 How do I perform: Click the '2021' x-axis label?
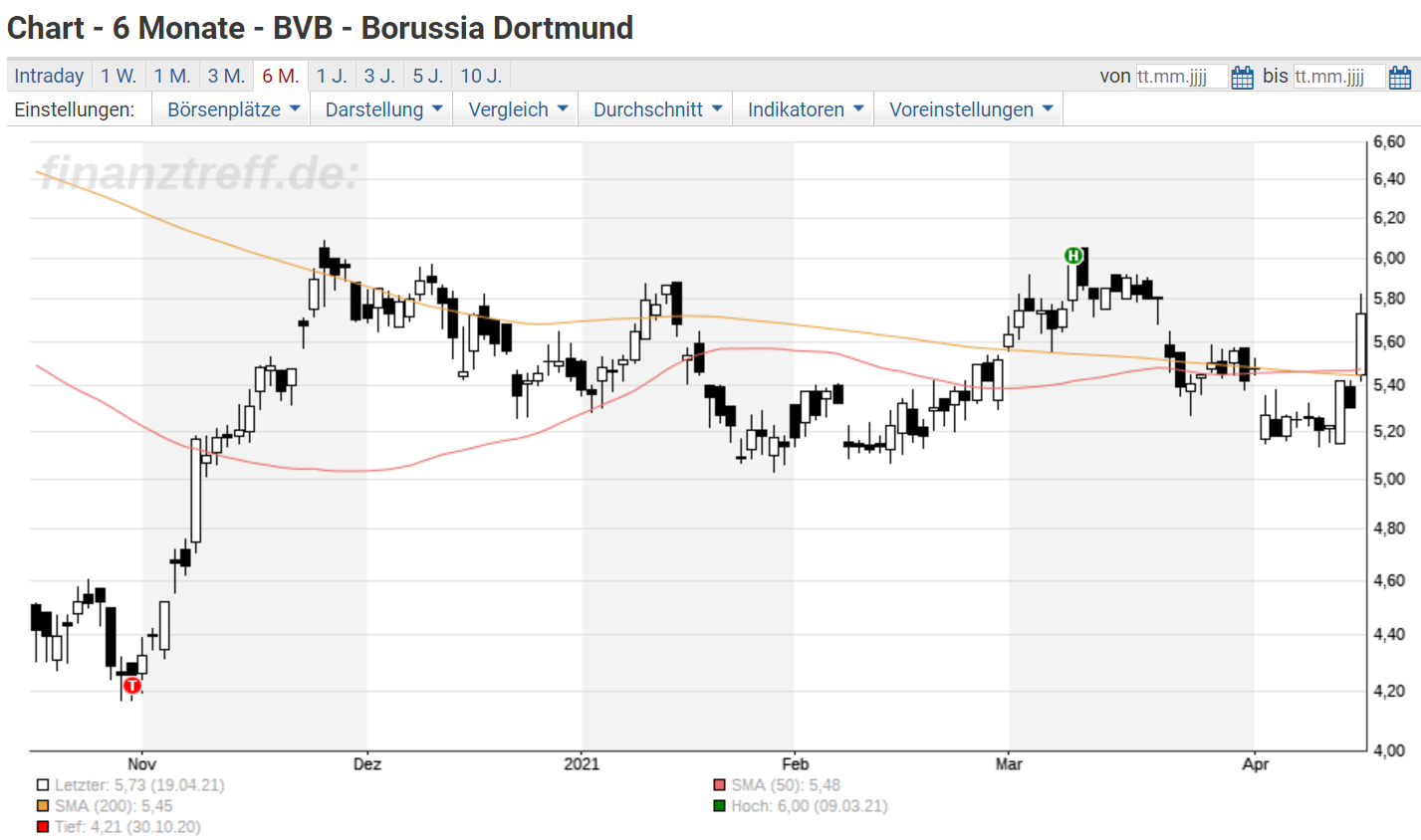pos(583,764)
